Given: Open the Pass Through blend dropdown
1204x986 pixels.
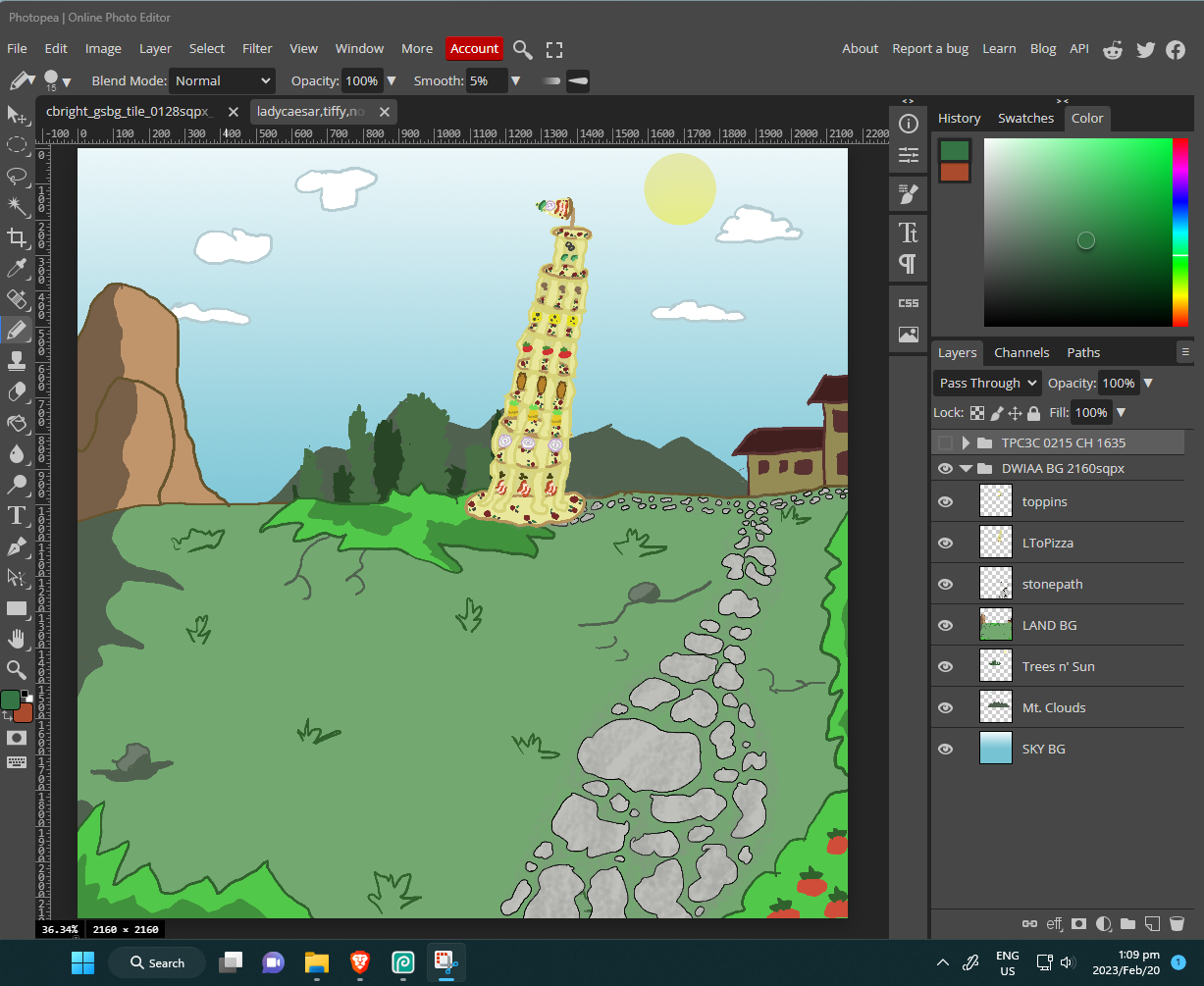Looking at the screenshot, I should (x=987, y=383).
